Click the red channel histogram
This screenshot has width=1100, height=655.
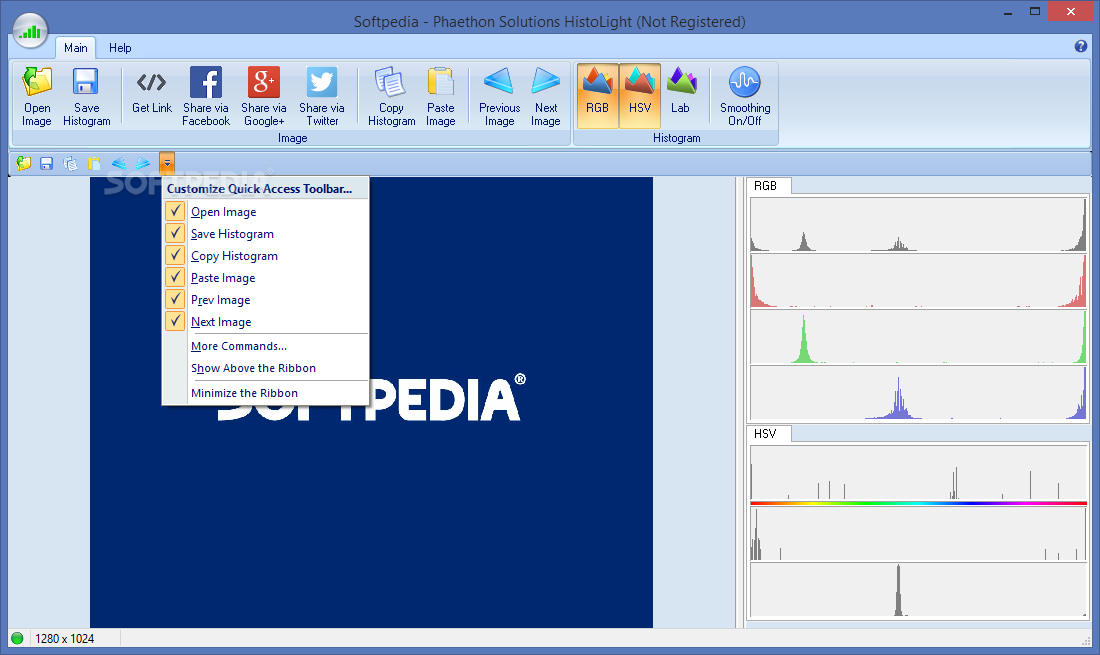click(x=918, y=281)
